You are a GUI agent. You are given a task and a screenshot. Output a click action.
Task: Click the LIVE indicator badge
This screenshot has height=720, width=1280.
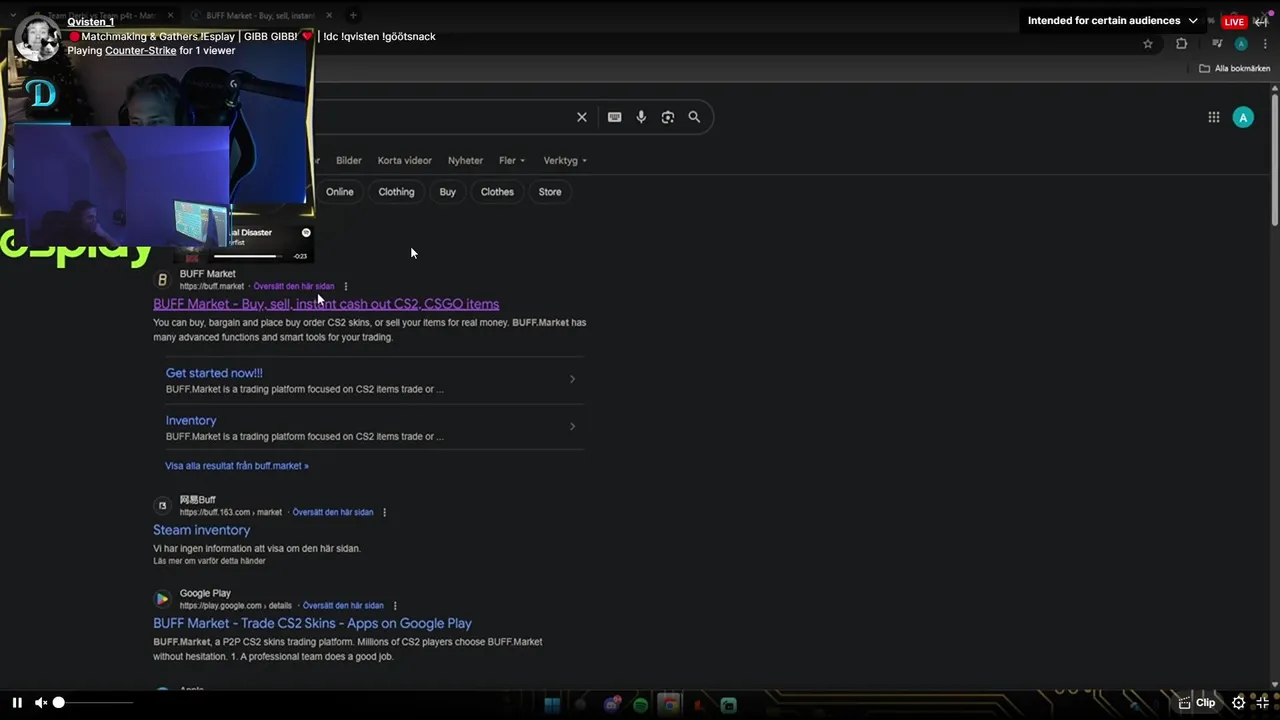coord(1235,22)
